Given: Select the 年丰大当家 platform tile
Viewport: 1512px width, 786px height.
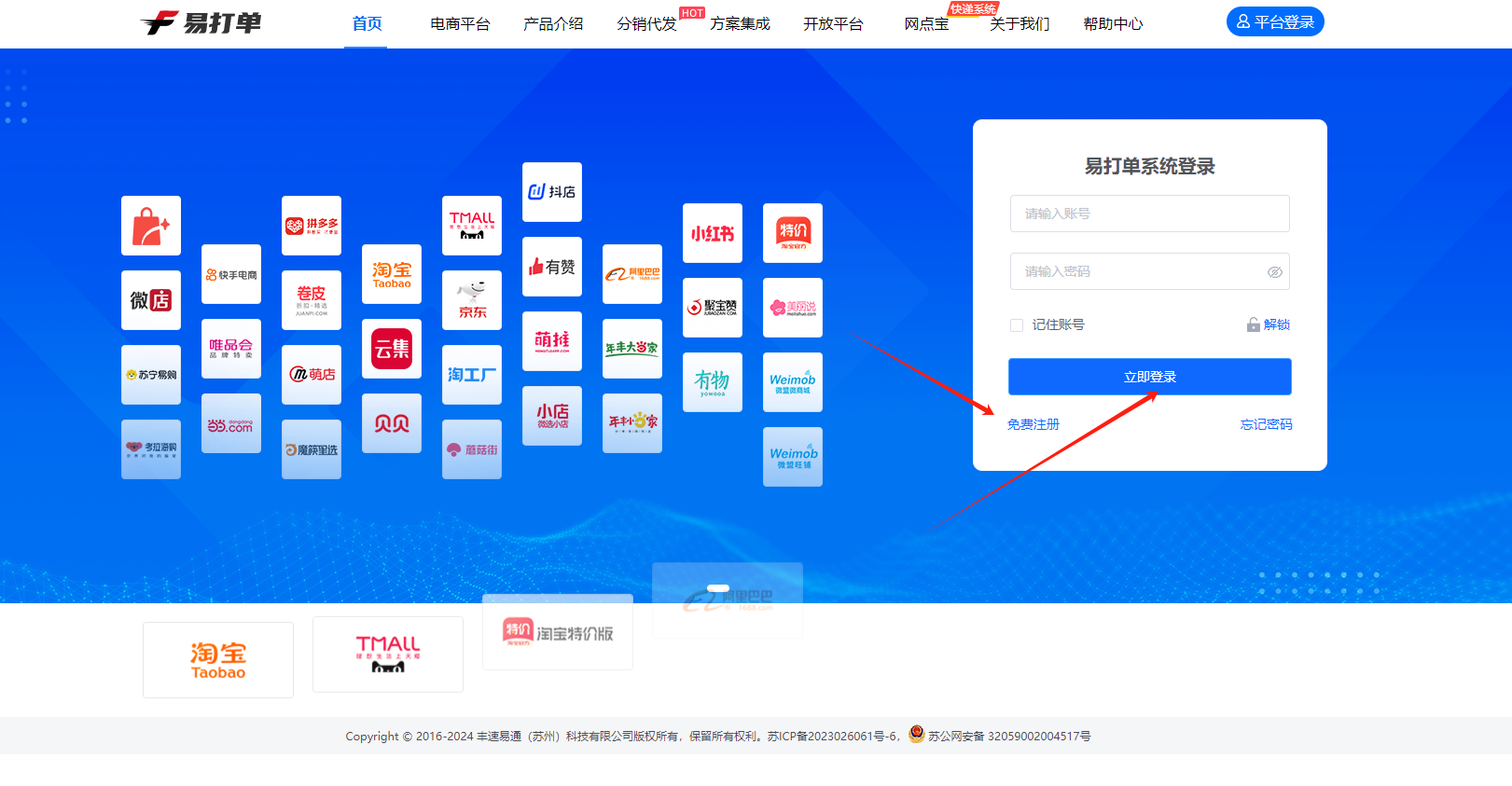Looking at the screenshot, I should tap(632, 349).
